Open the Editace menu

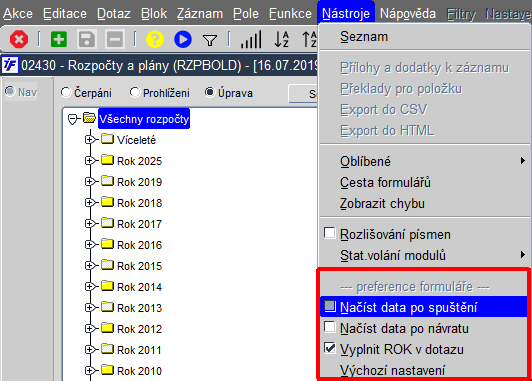(65, 14)
